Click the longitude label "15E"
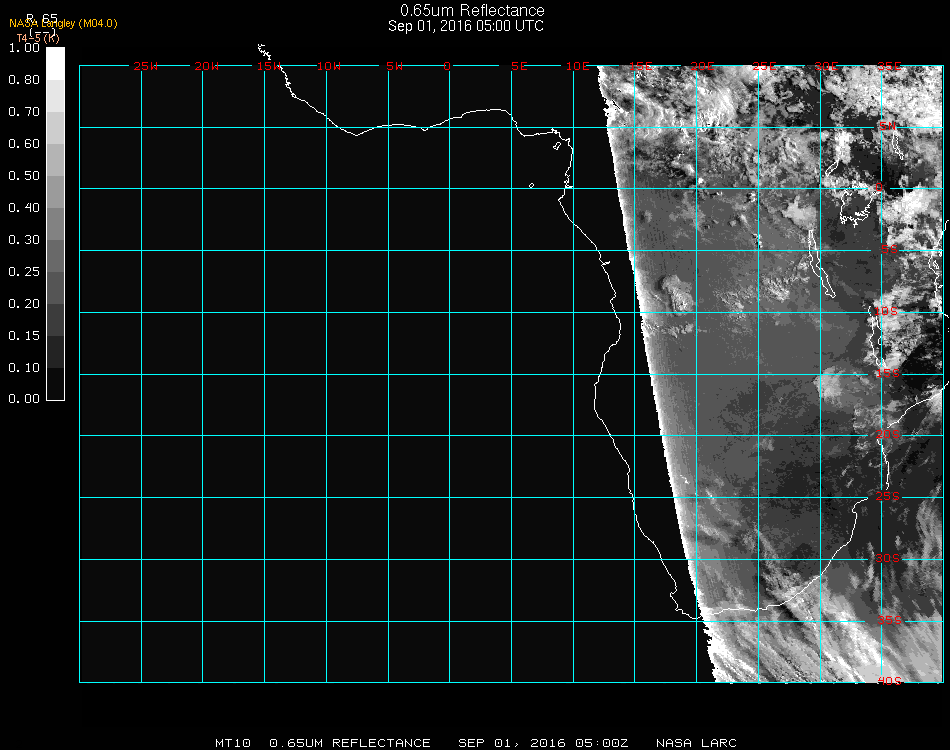Image resolution: width=950 pixels, height=750 pixels. point(640,66)
